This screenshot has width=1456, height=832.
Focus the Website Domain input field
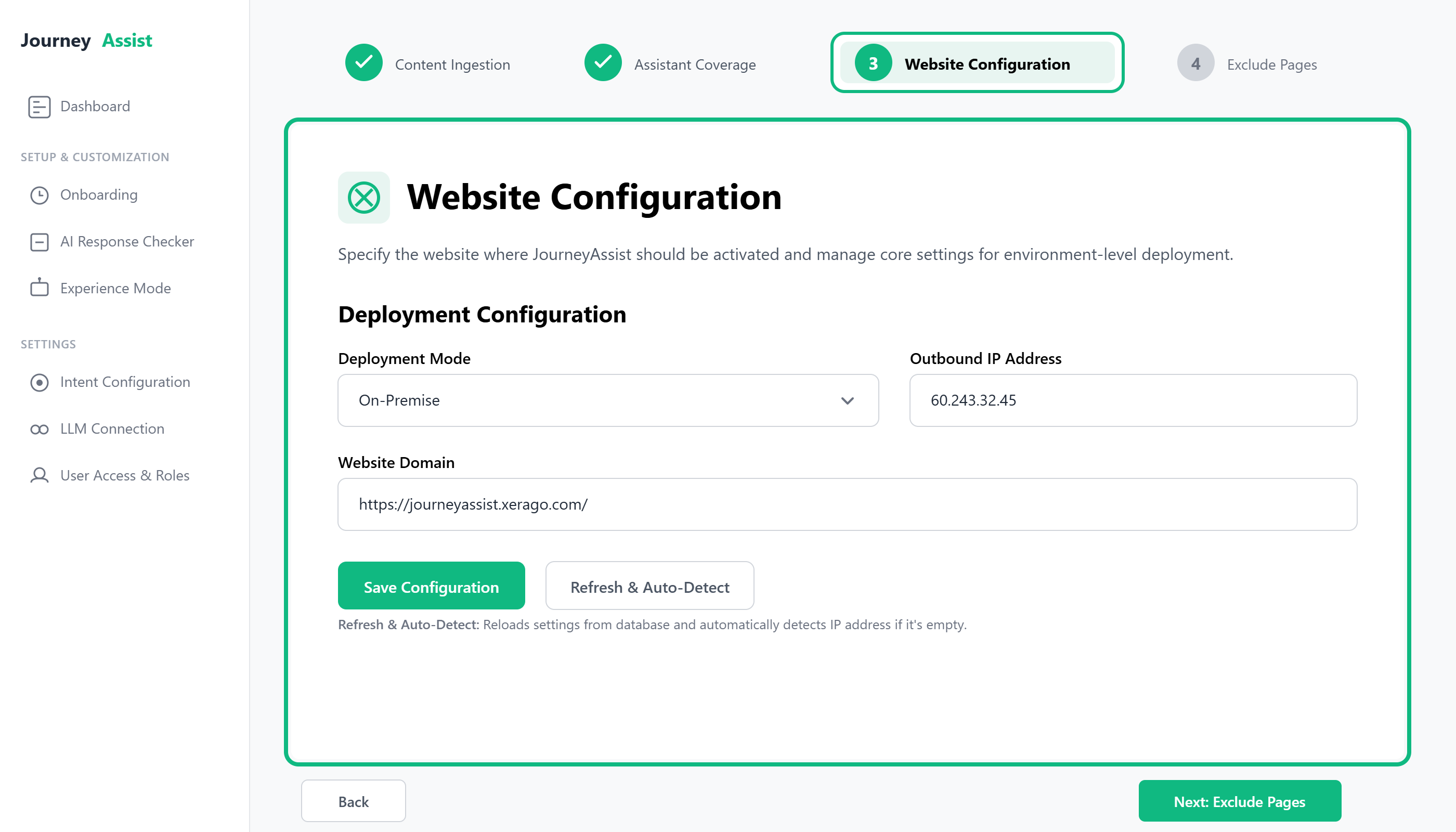848,504
